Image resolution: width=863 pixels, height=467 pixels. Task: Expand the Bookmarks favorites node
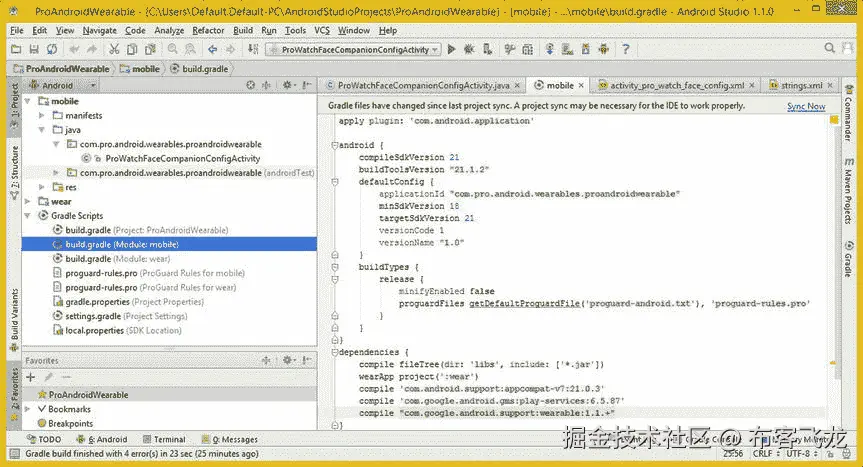[x=28, y=409]
